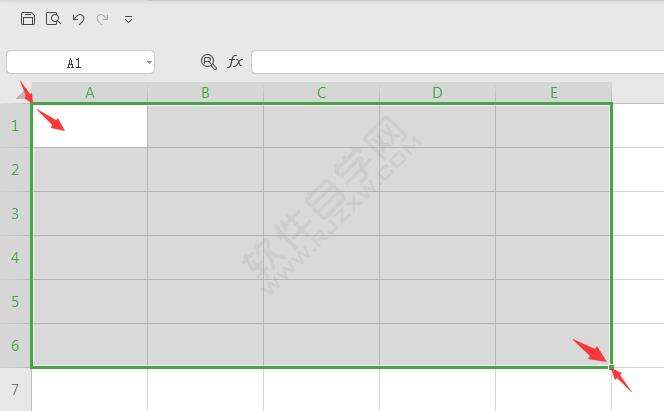Screen dimensions: 664x411
Task: Click the zoom magnifier icon beside fx
Action: [x=209, y=62]
